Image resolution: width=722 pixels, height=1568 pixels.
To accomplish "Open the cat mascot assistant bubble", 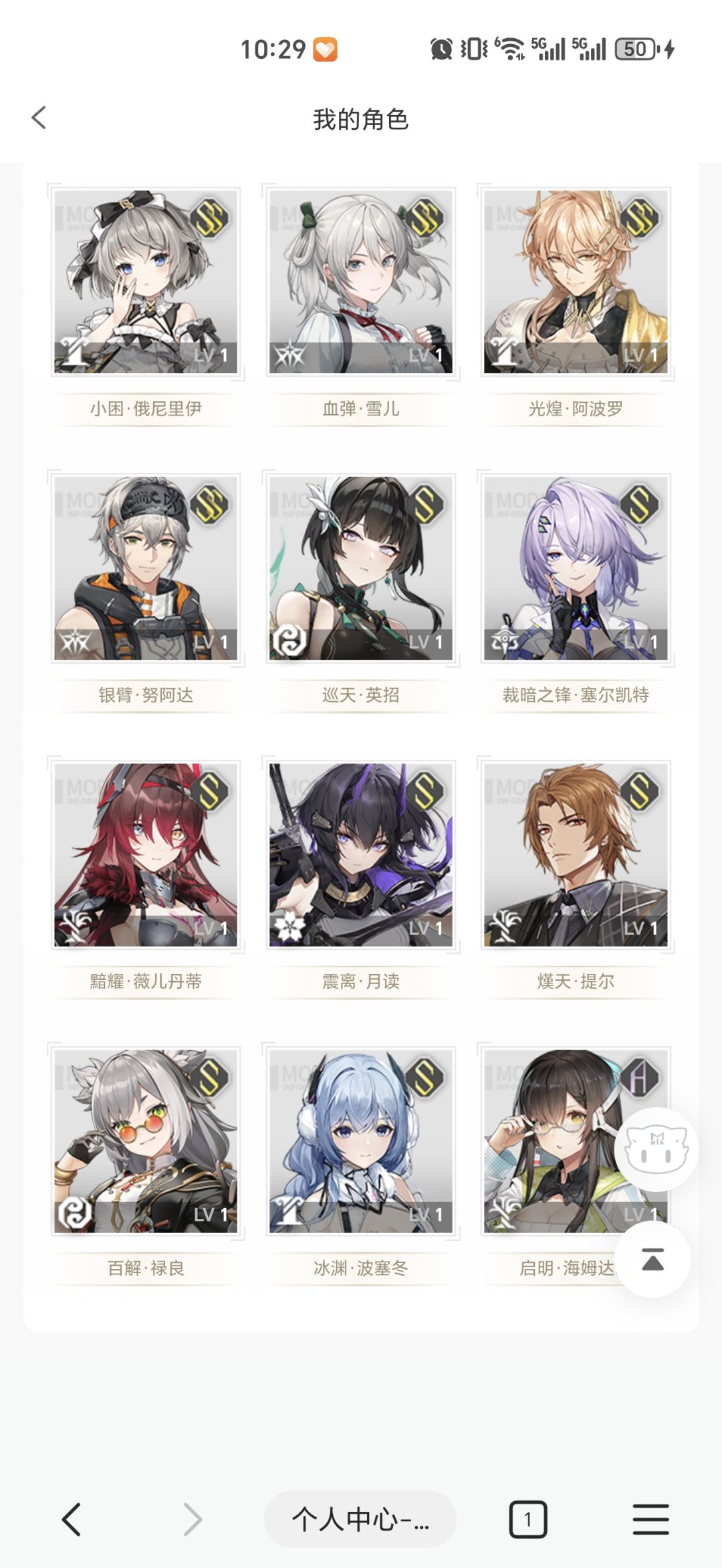I will 656,1149.
